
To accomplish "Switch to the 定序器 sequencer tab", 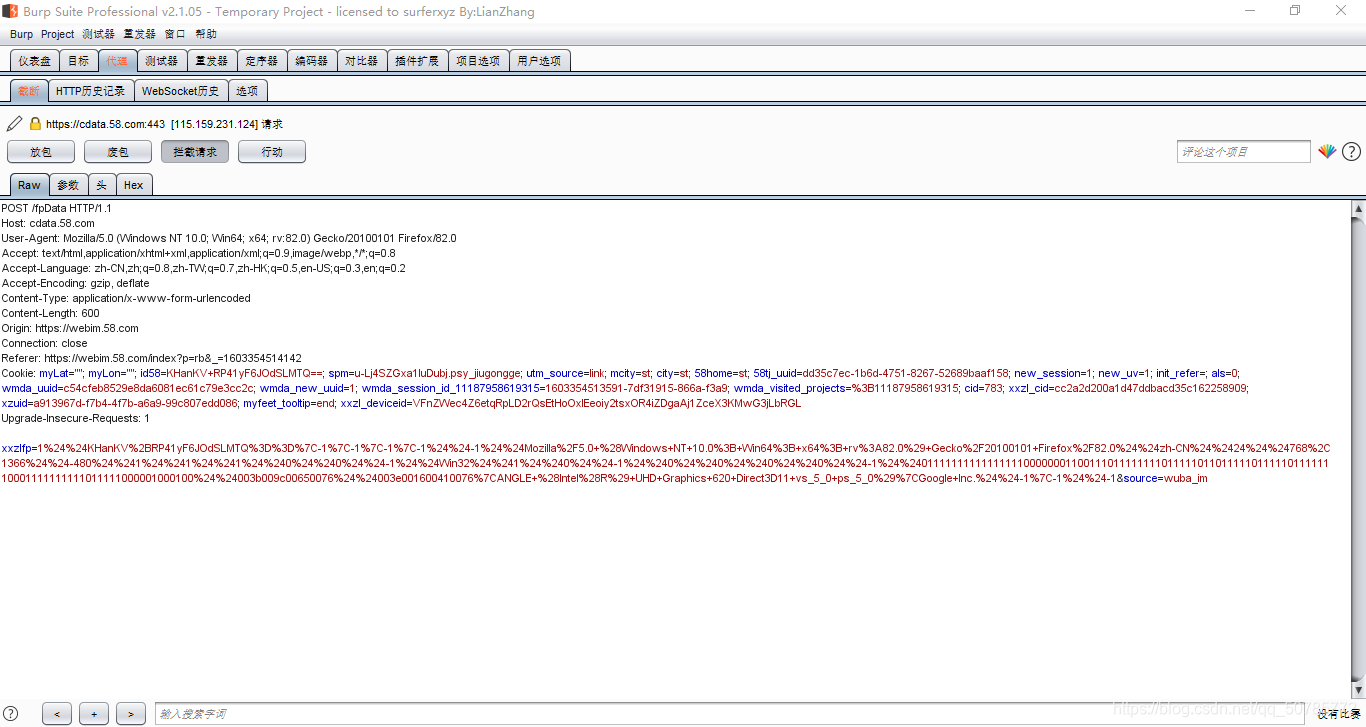I will pyautogui.click(x=262, y=61).
